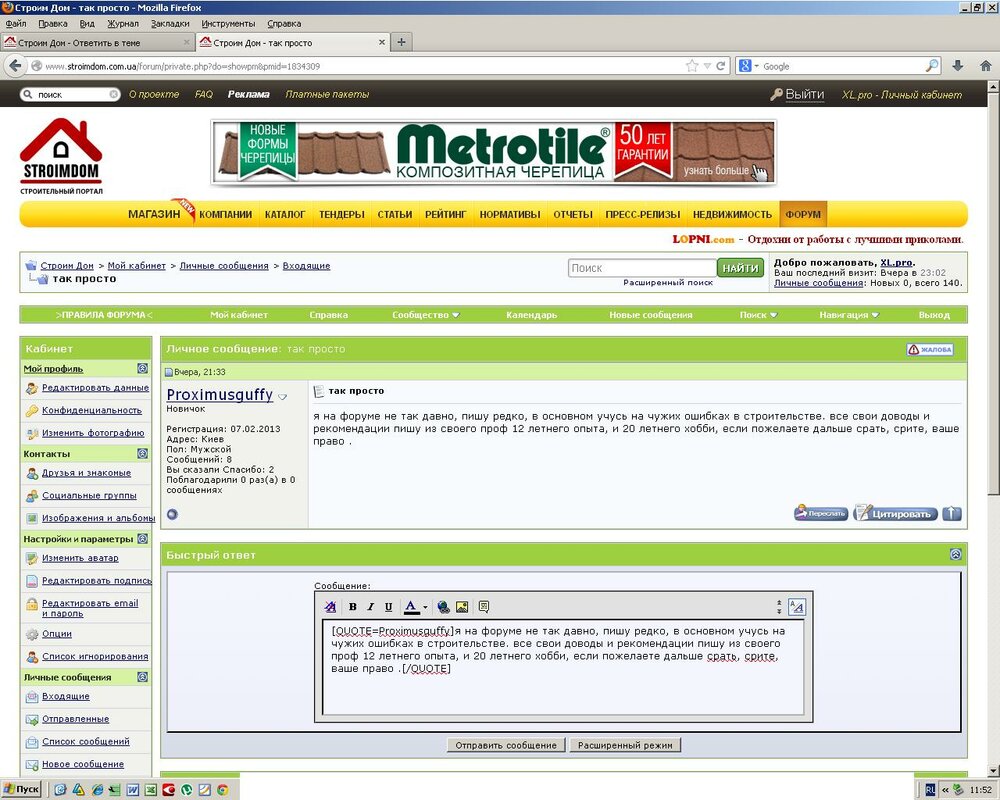Viewport: 1000px width, 800px height.
Task: Click the Переслать forward button
Action: tap(820, 513)
